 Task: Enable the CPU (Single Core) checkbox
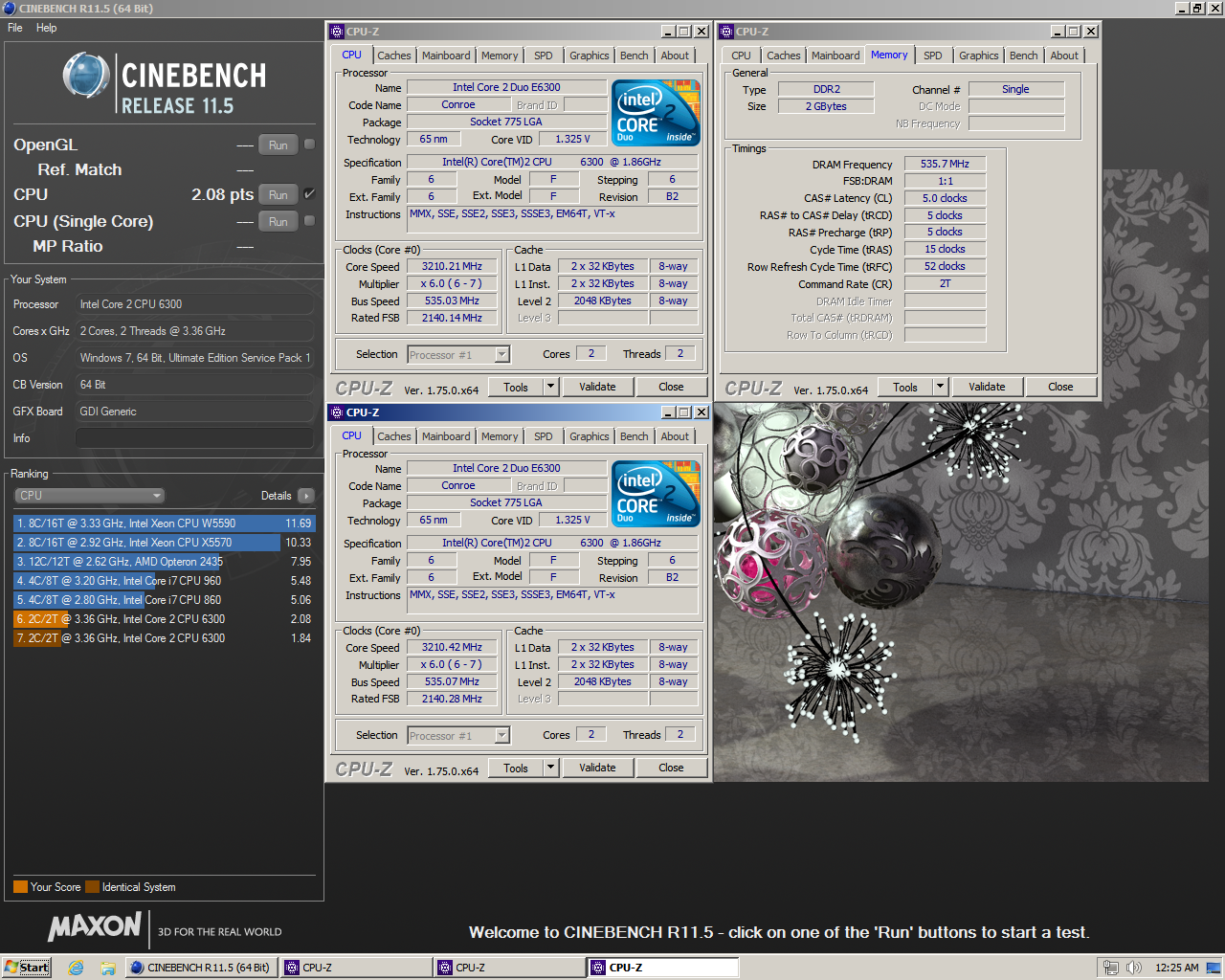309,221
